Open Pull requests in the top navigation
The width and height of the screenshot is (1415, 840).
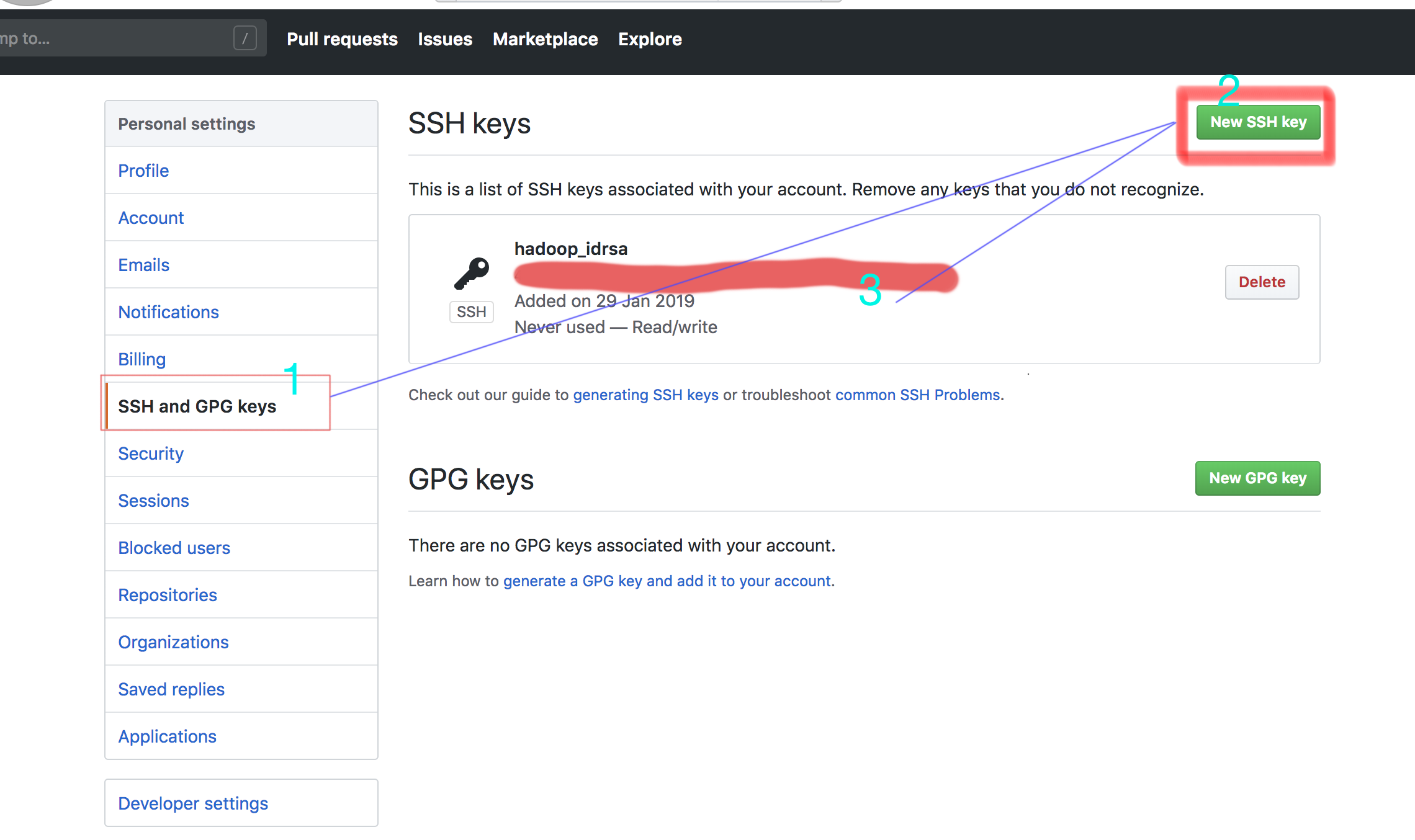point(342,39)
